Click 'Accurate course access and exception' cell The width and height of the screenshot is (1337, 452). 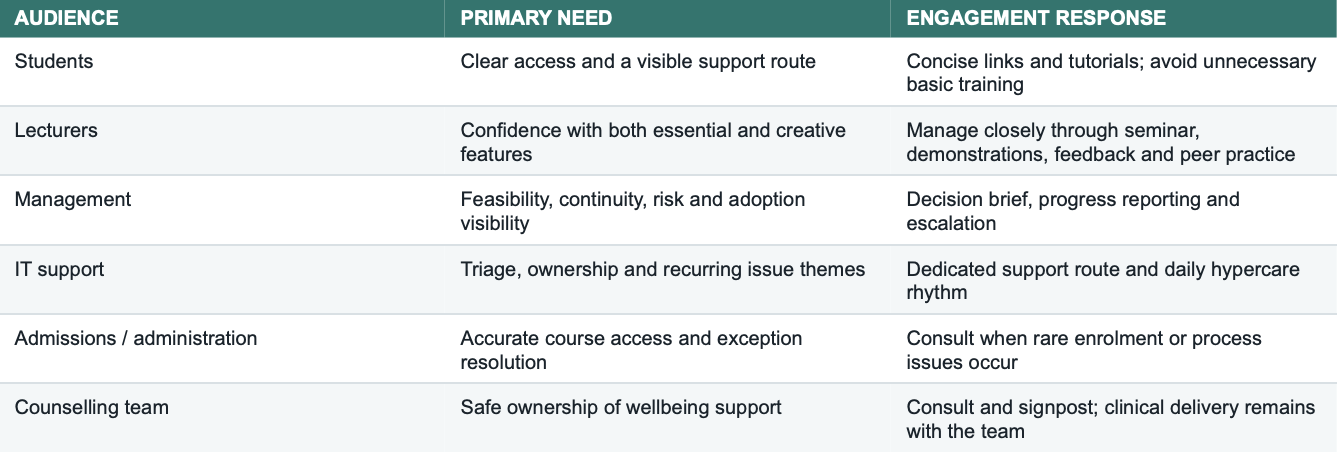(x=668, y=349)
